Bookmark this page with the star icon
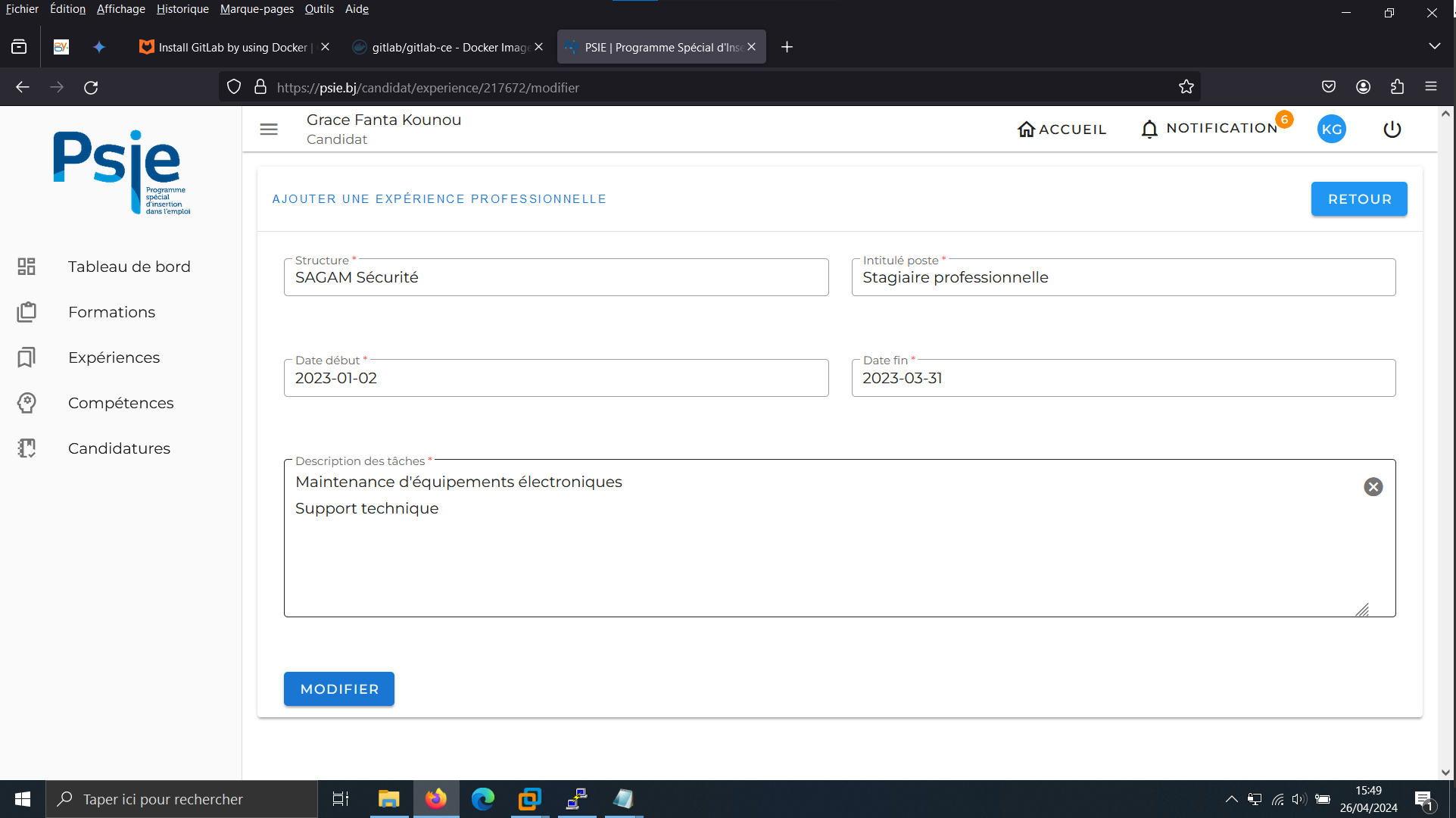 click(x=1186, y=87)
